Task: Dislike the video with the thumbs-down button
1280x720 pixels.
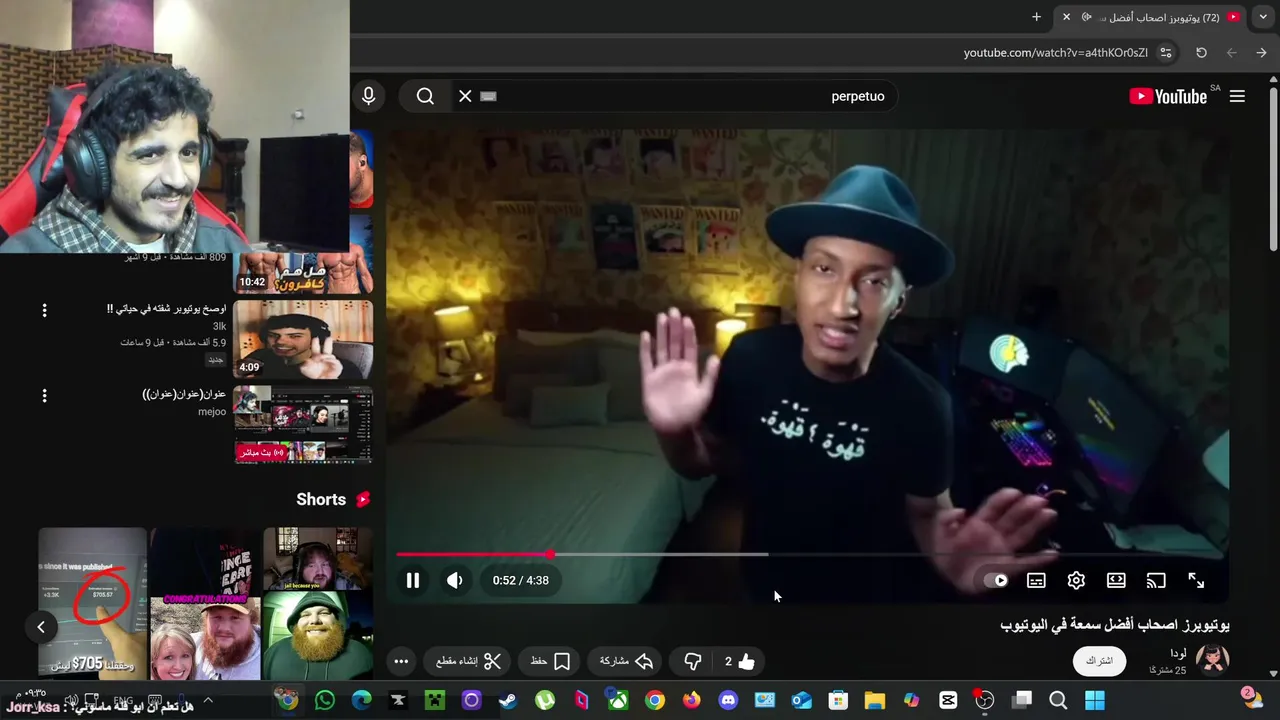Action: (693, 661)
